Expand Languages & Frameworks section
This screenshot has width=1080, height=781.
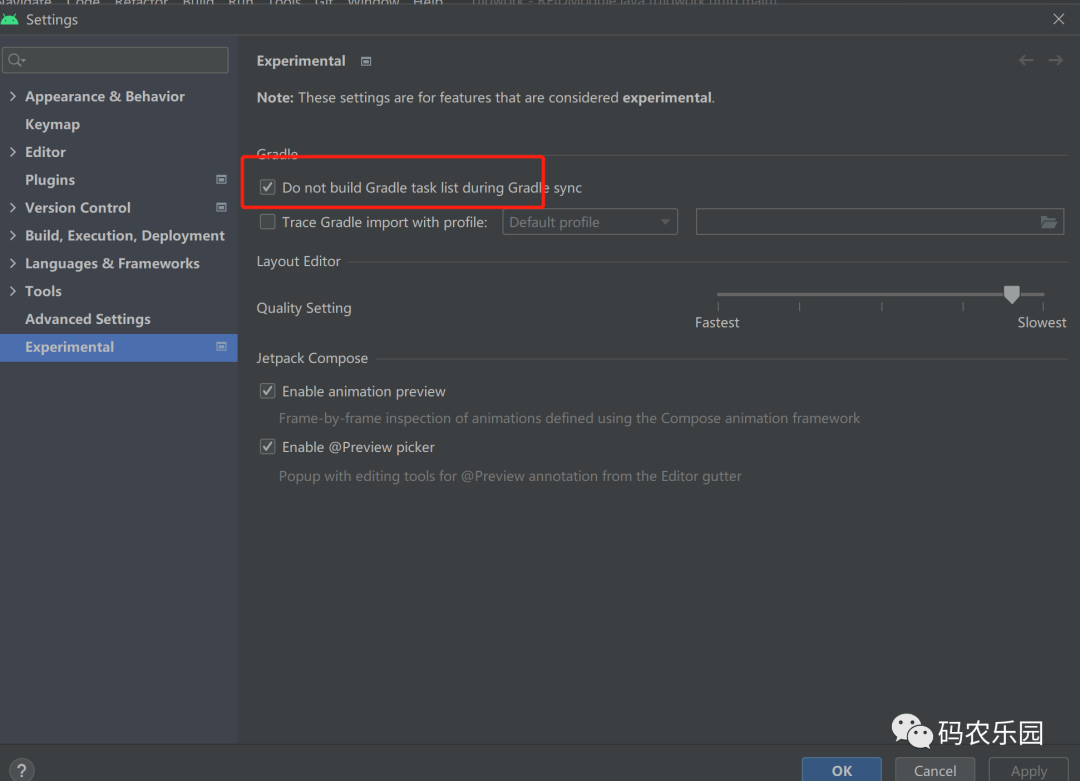pyautogui.click(x=12, y=263)
